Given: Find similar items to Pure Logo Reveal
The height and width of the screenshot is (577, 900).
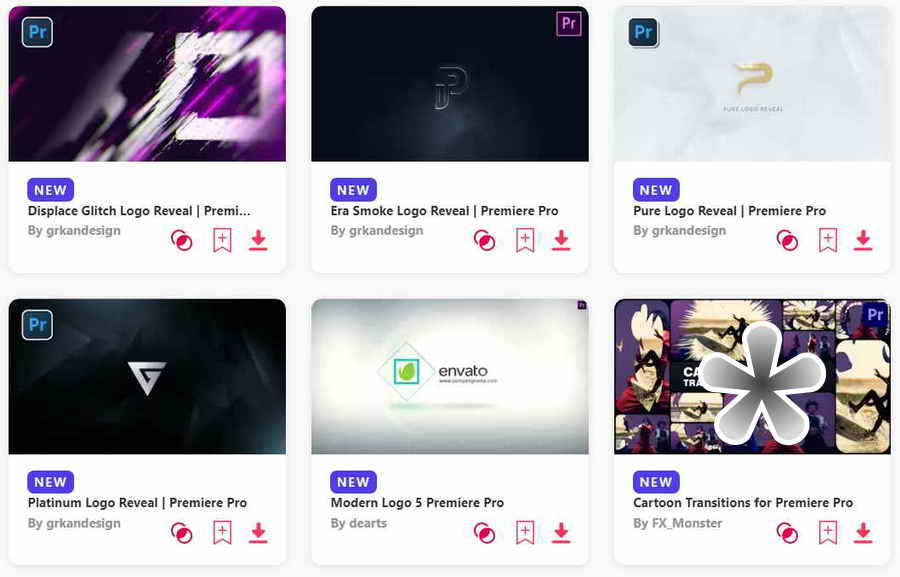Looking at the screenshot, I should pos(787,240).
